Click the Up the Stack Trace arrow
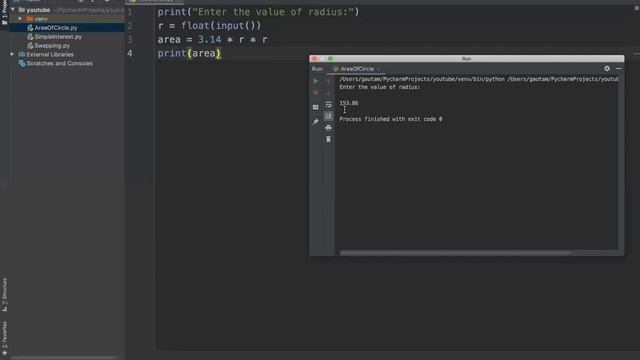The height and width of the screenshot is (360, 640). pos(329,81)
